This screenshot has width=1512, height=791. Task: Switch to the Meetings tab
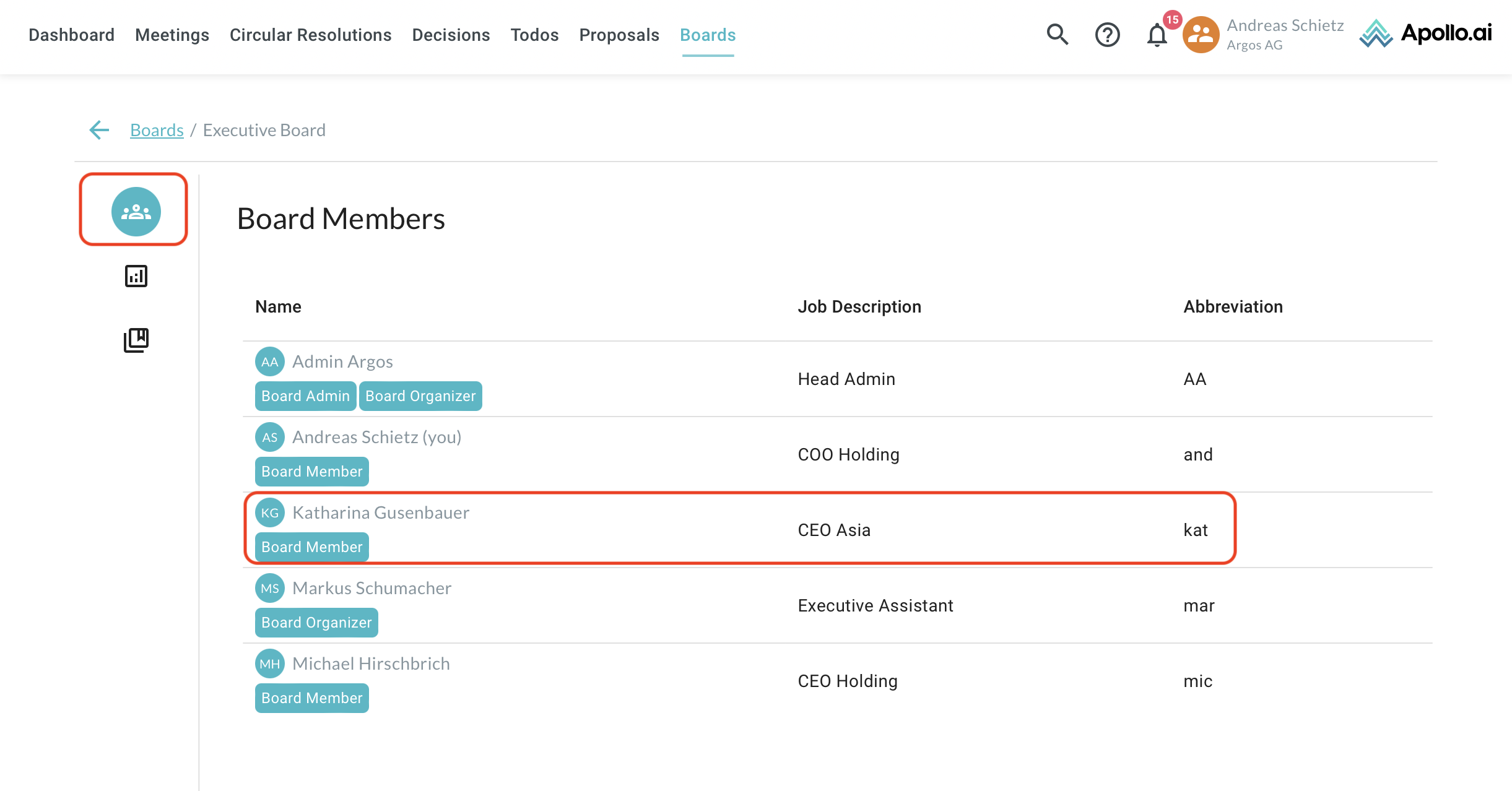tap(172, 35)
